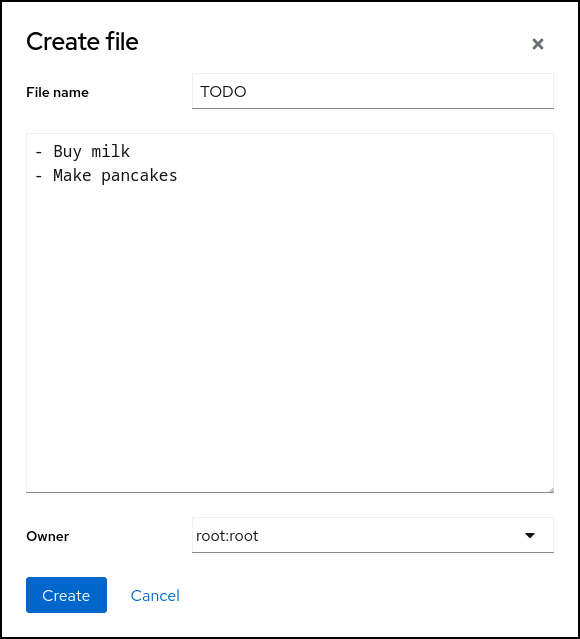
Task: Click the resize handle of content textarea
Action: pos(550,489)
